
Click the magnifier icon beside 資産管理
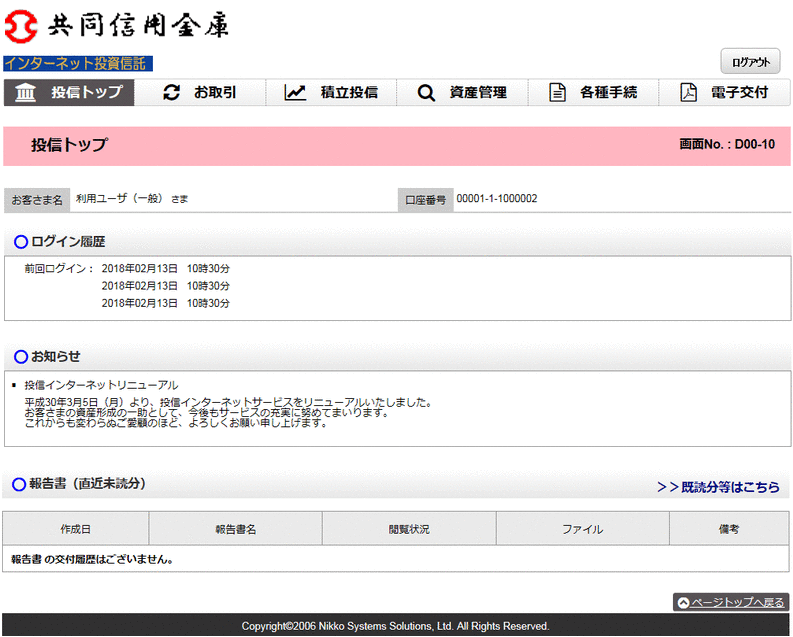(426, 93)
